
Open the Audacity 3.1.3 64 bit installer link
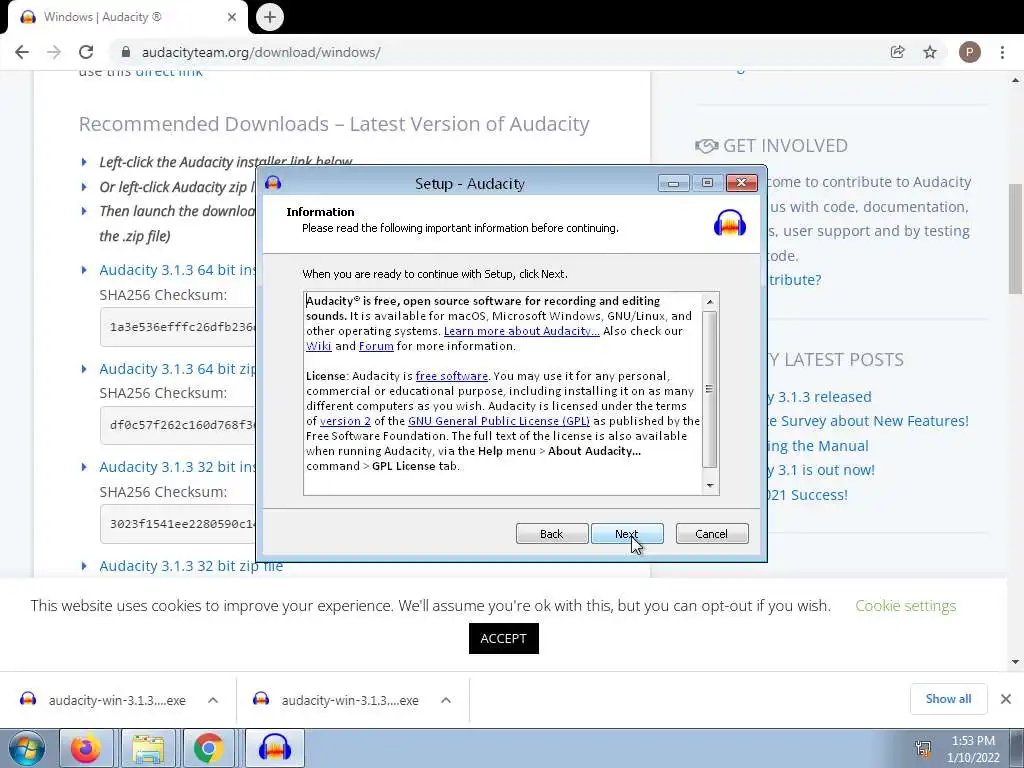(x=178, y=270)
